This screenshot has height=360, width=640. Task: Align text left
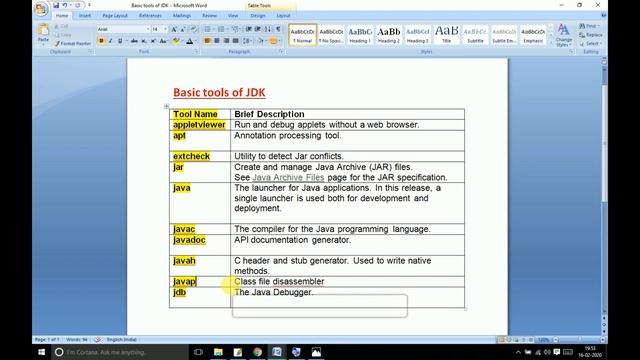click(x=207, y=41)
